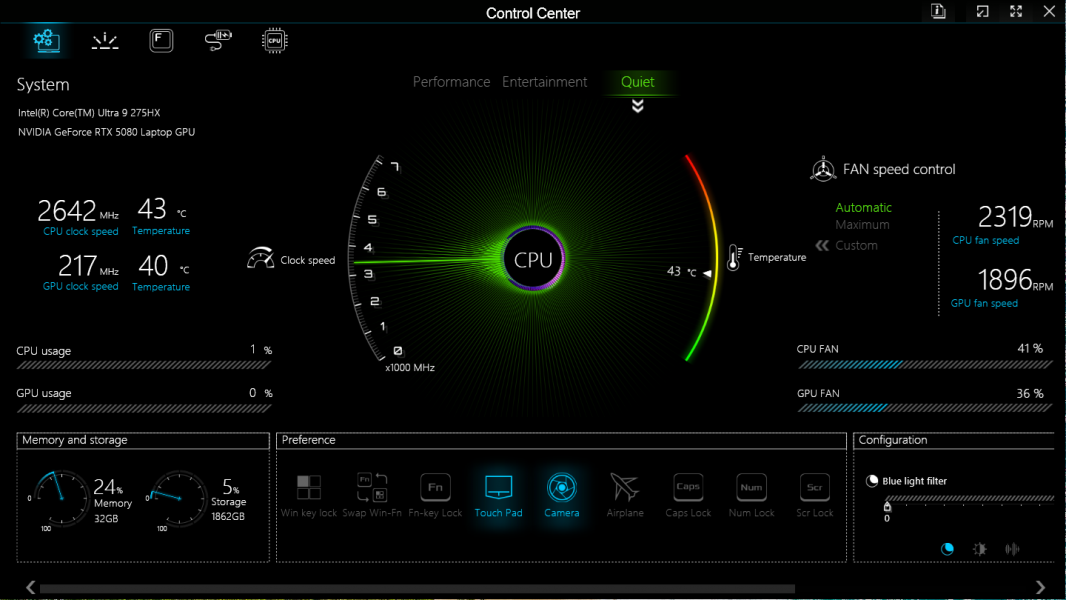Click the GPU FAN percentage bar
1066x600 pixels.
point(925,408)
